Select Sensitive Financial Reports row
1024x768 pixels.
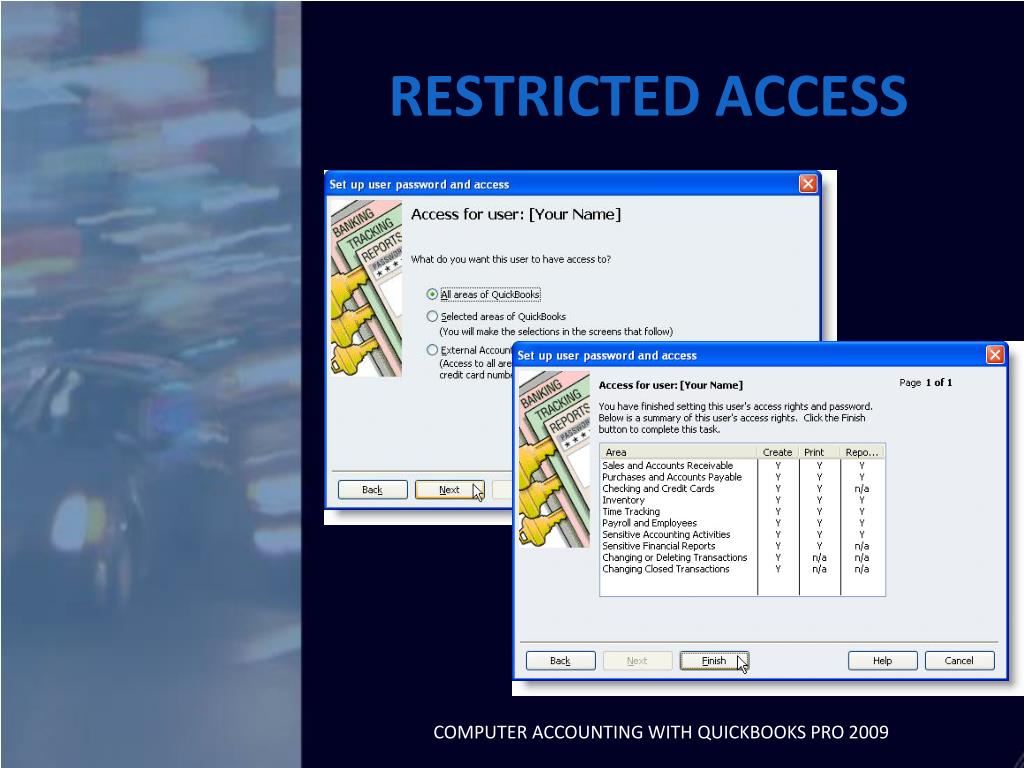(x=743, y=546)
